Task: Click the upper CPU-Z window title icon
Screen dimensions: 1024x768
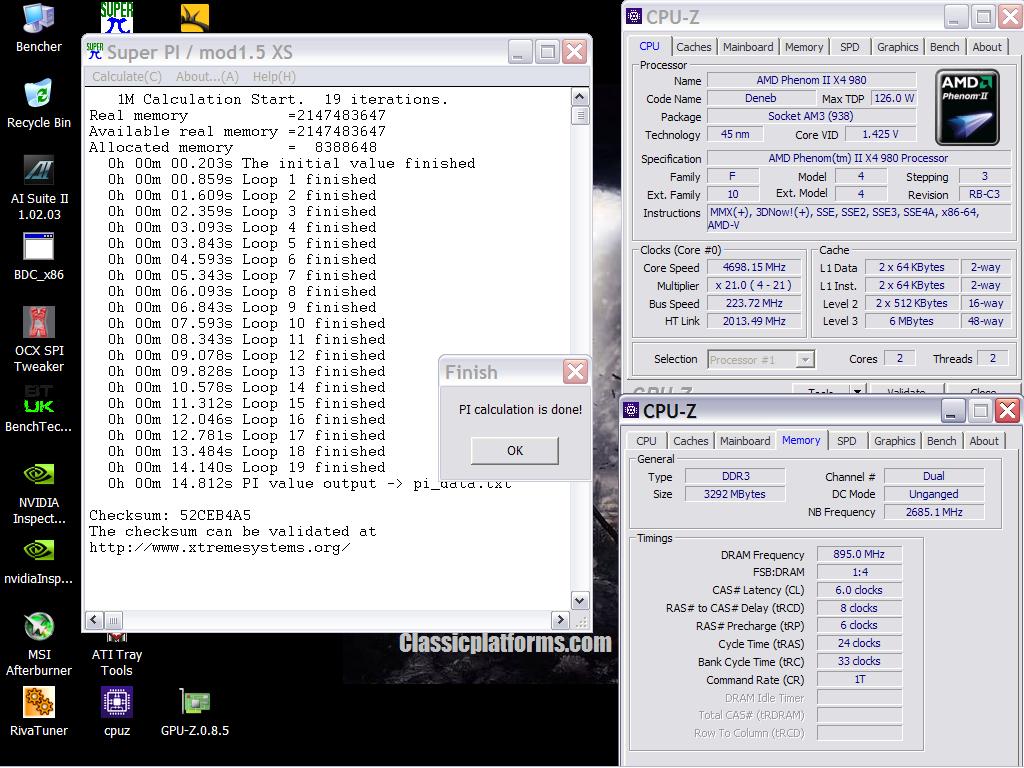Action: (x=633, y=16)
